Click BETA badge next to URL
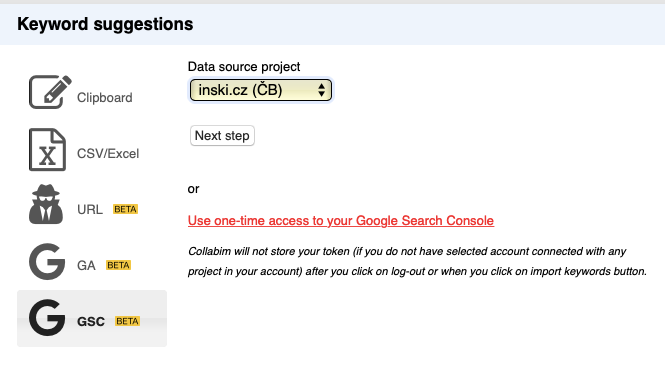The image size is (665, 381). tap(126, 209)
